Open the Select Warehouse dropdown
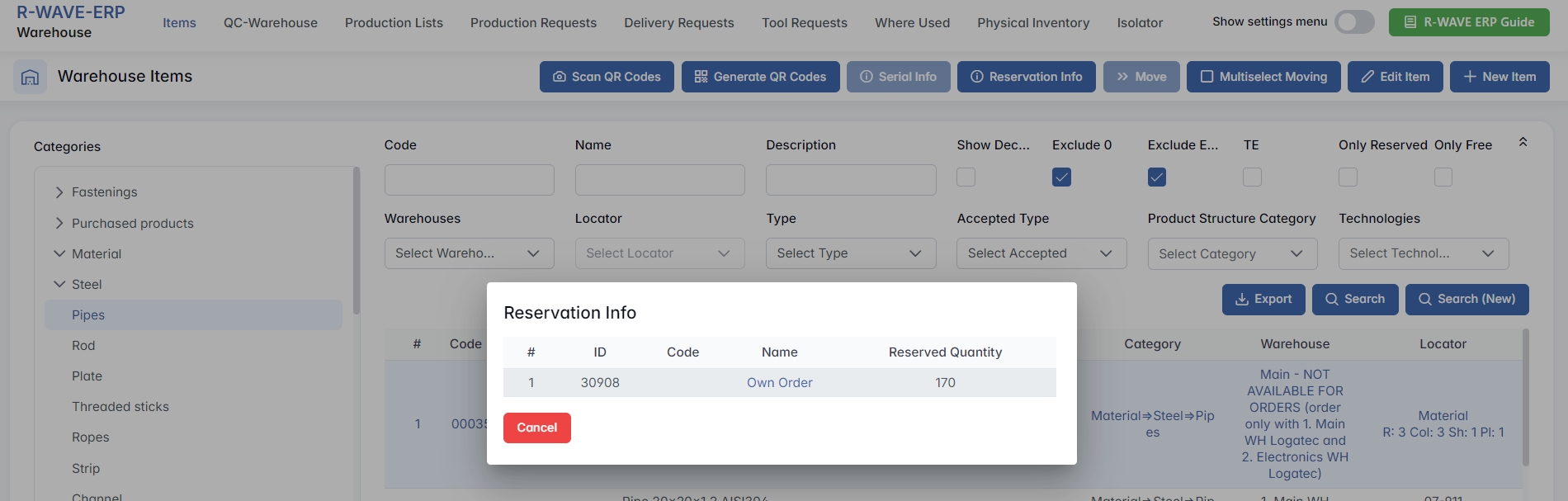 [469, 253]
